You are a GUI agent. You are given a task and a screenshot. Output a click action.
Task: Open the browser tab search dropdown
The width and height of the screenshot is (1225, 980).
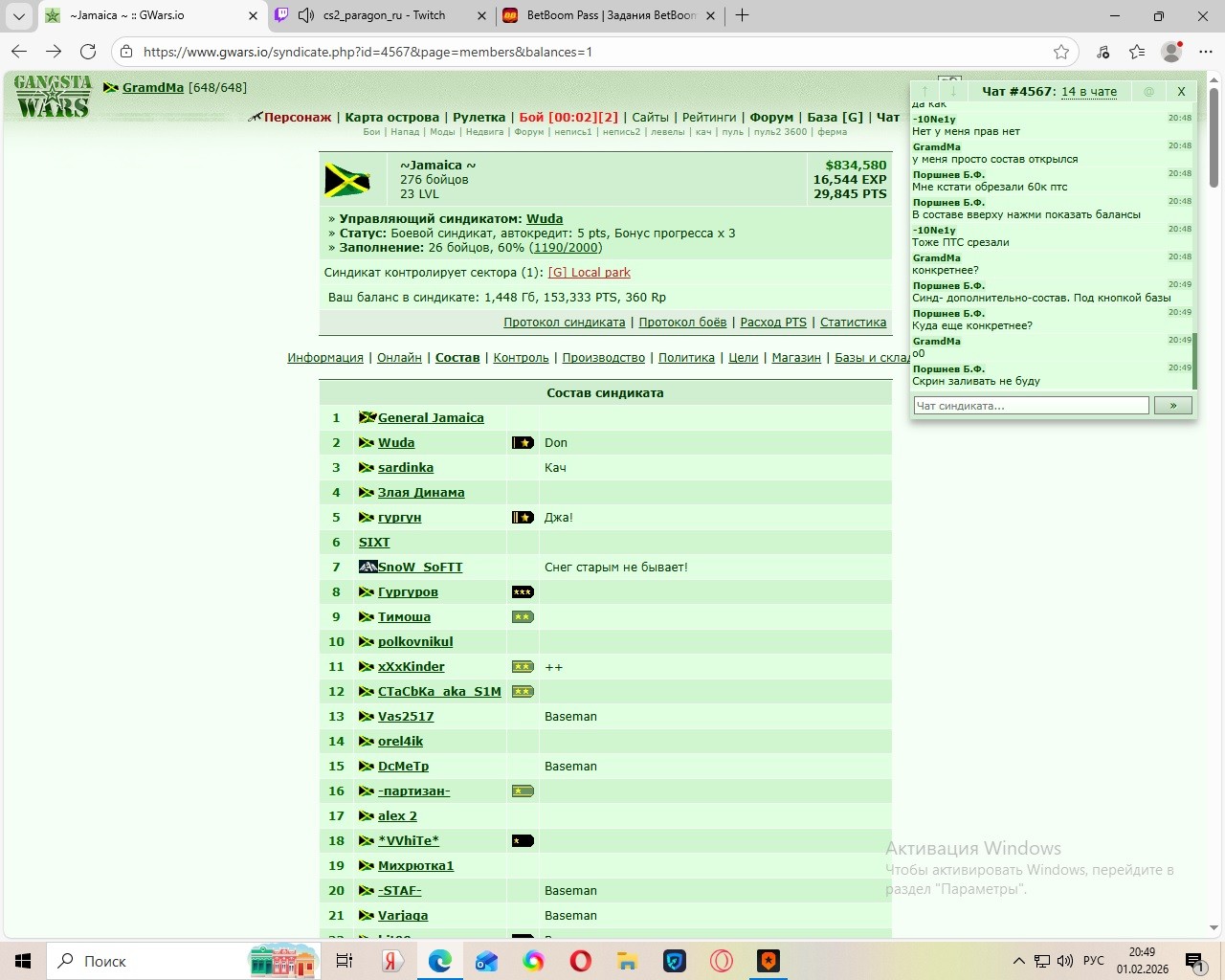tap(19, 15)
